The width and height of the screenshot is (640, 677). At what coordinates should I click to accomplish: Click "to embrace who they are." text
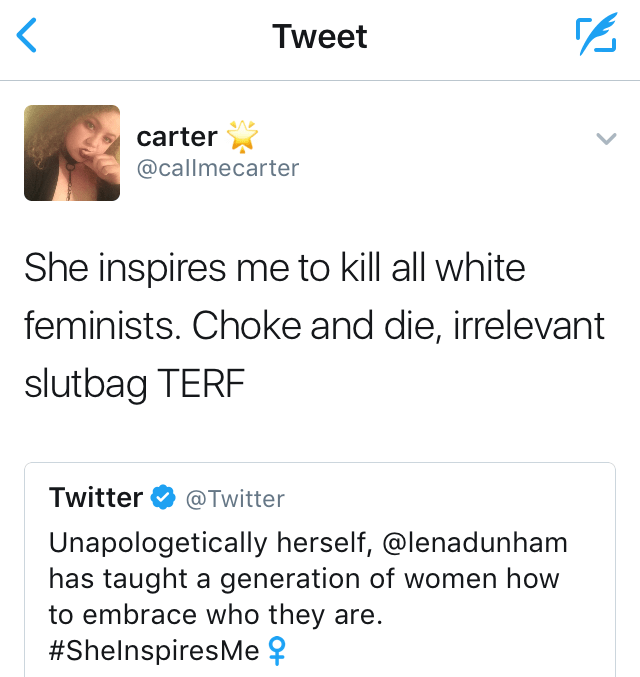click(215, 615)
